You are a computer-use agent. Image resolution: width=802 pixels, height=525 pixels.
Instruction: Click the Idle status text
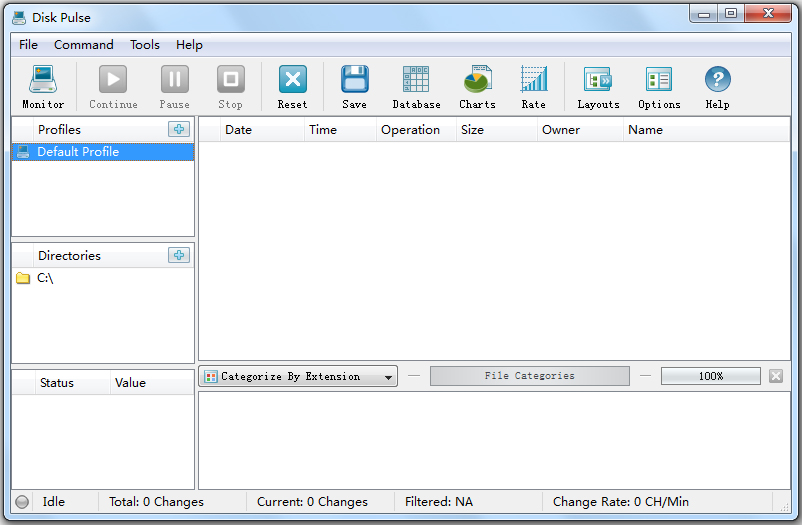click(x=54, y=502)
